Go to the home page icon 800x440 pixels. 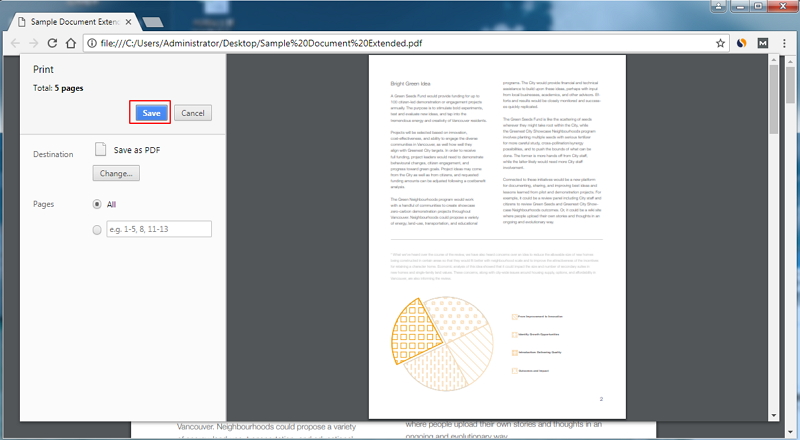[71, 43]
